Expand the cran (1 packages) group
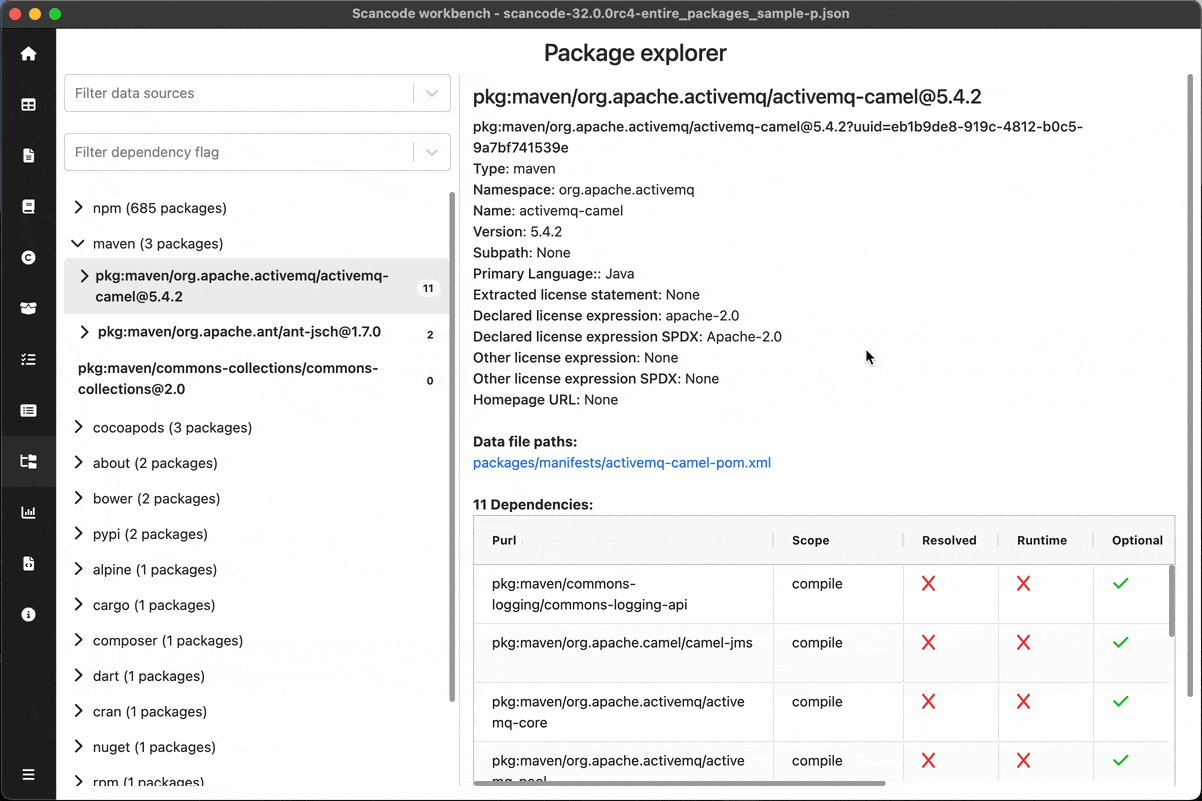Viewport: 1202px width, 801px height. [x=78, y=711]
